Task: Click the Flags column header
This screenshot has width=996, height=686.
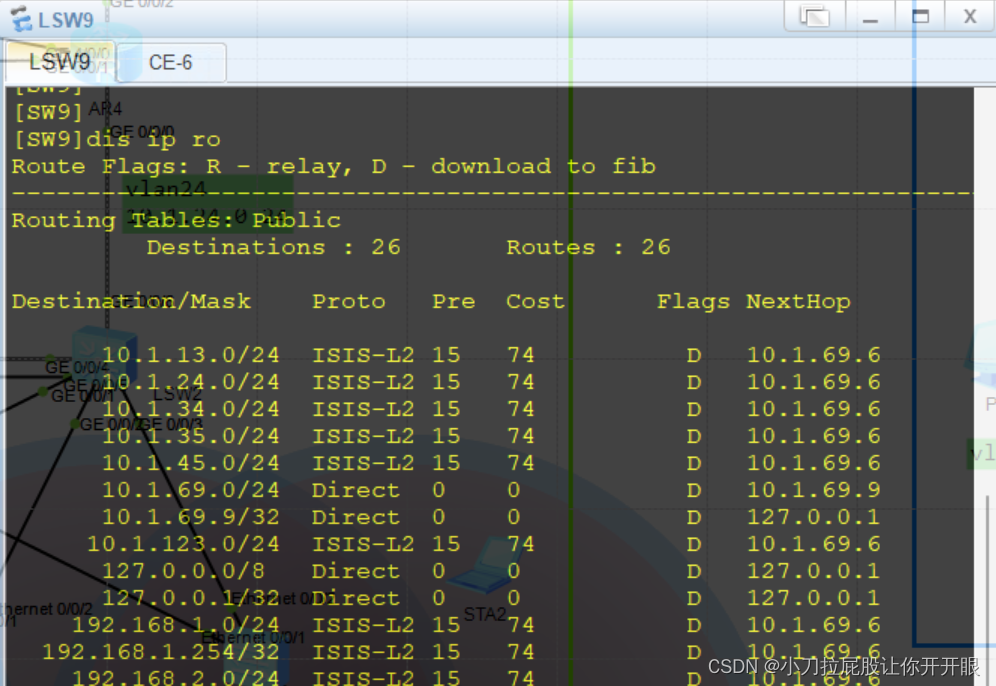Action: (x=694, y=302)
